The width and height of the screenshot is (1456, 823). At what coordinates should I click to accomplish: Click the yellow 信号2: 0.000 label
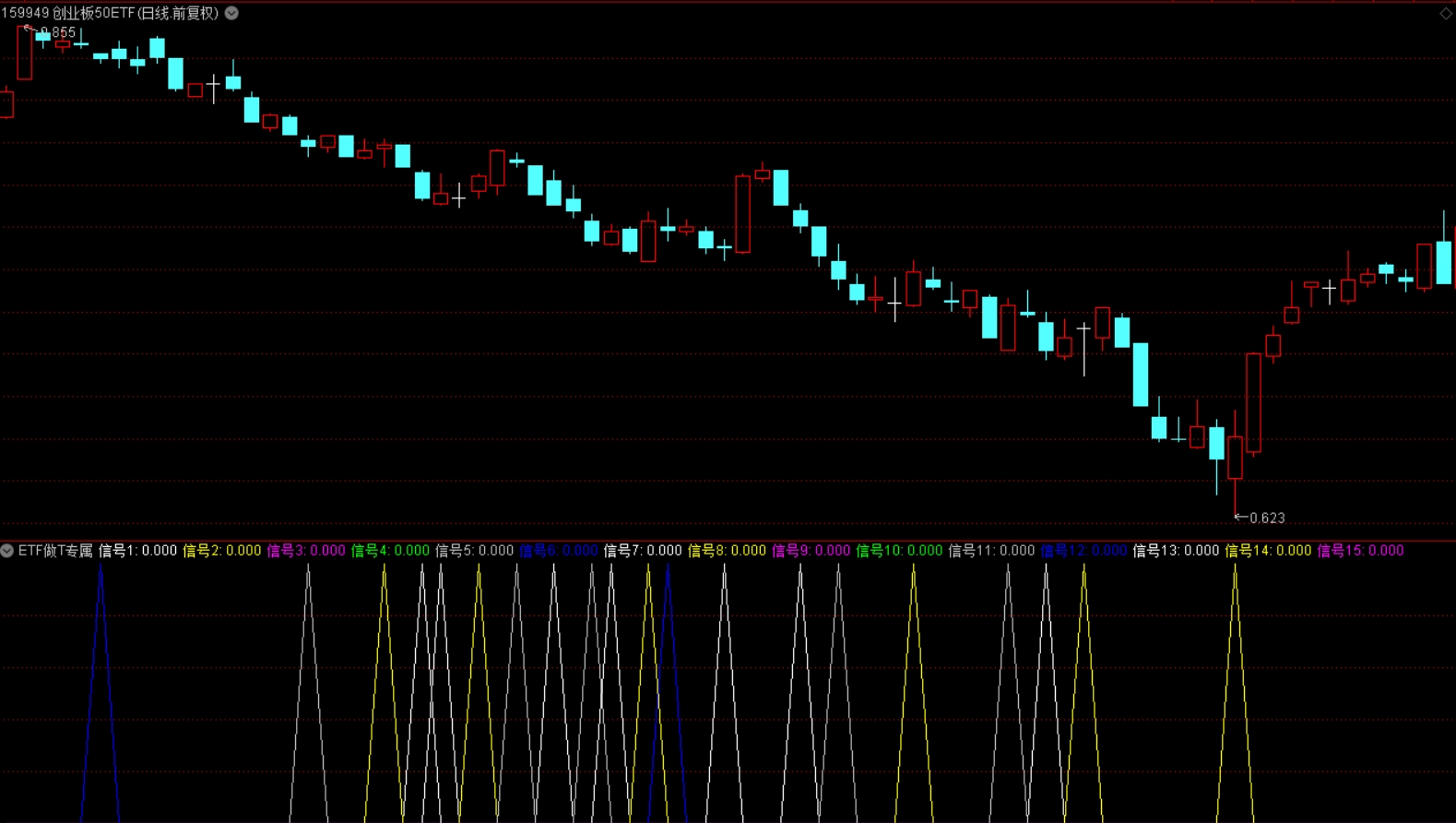click(x=222, y=551)
